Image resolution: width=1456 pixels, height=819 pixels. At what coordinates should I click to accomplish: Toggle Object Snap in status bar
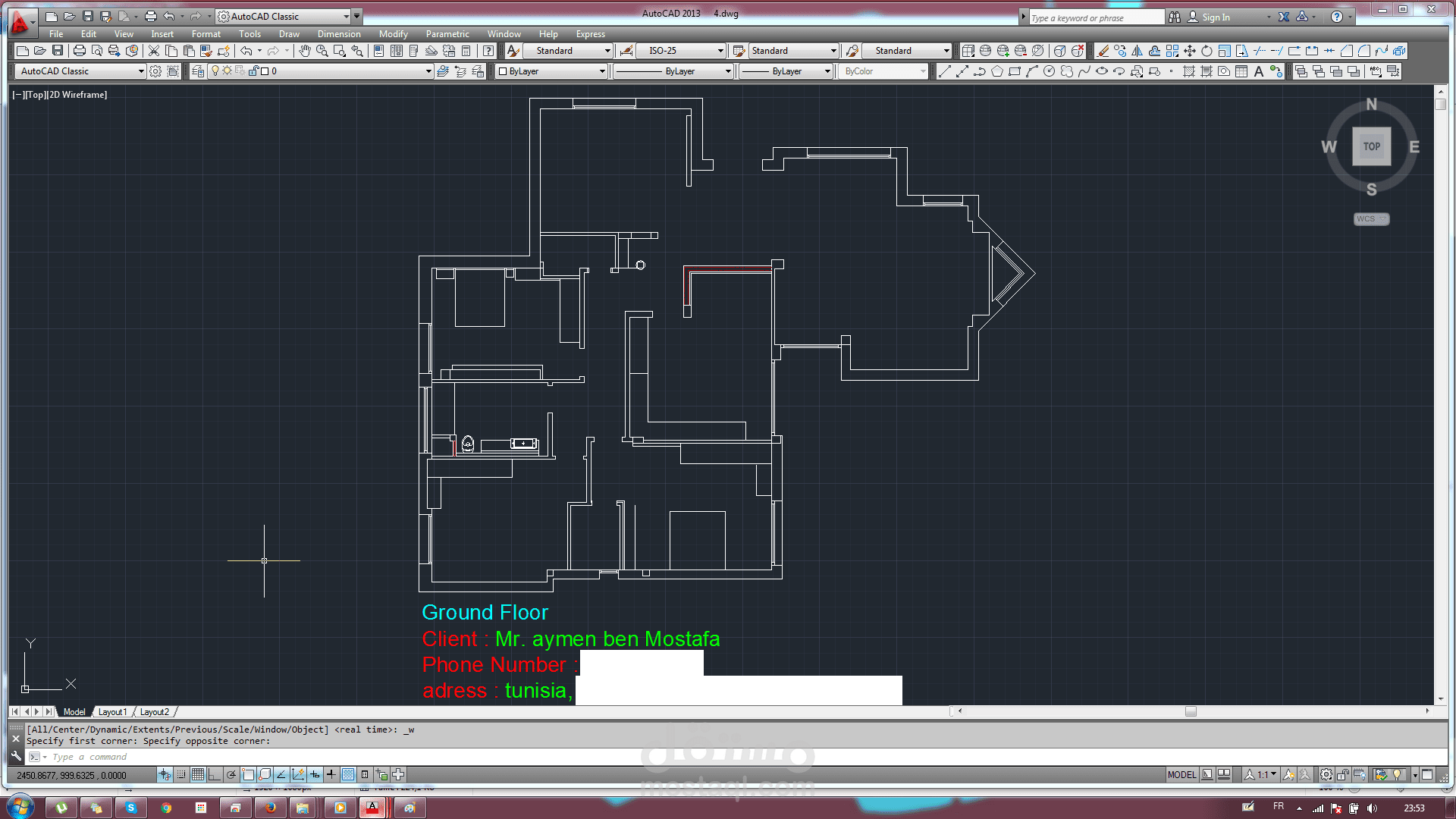point(248,774)
